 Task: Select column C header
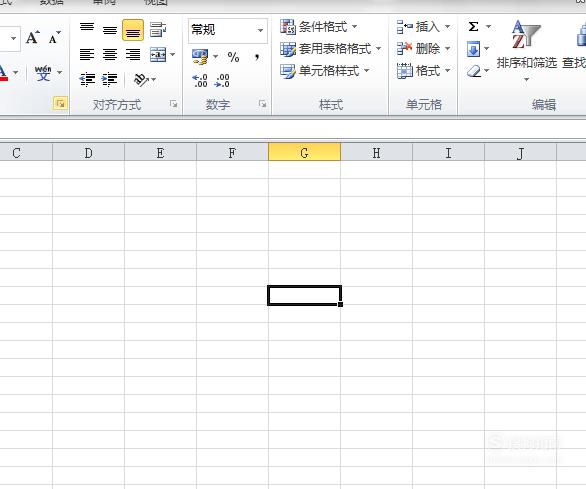click(x=26, y=153)
